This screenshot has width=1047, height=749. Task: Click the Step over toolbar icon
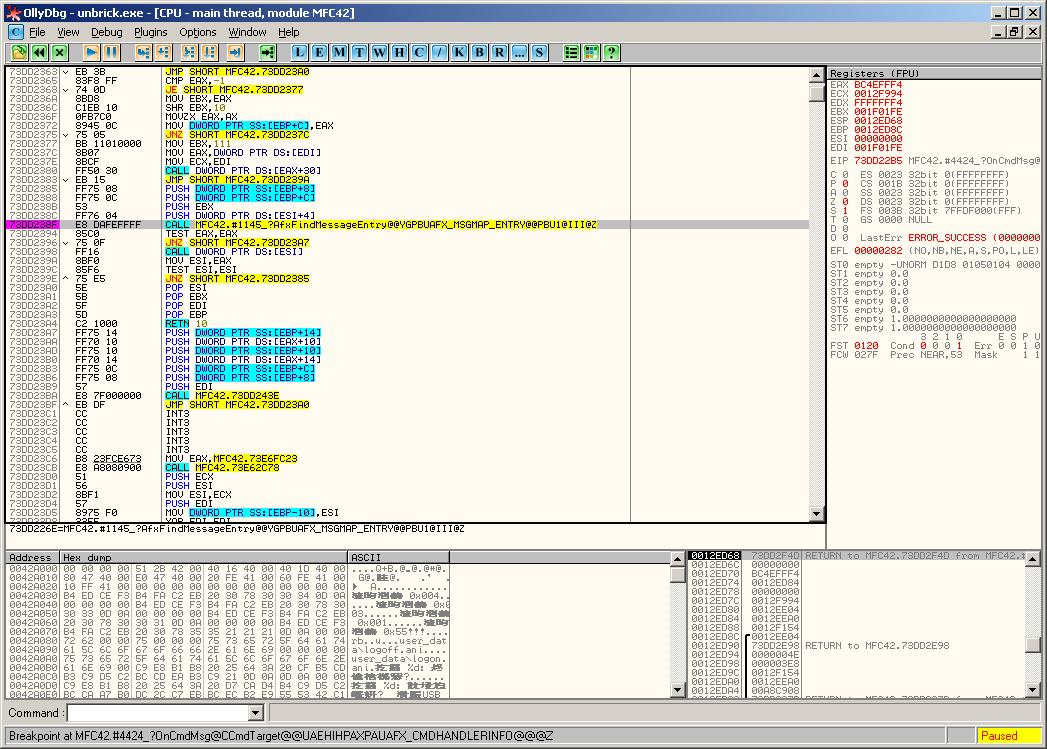[x=163, y=52]
